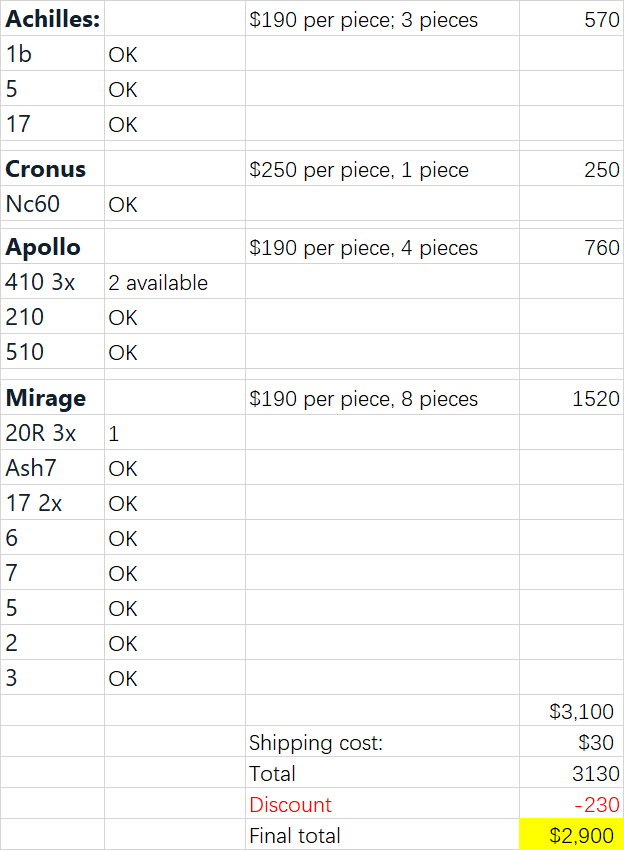Select the 3130 total value cell
The height and width of the screenshot is (850, 624).
click(571, 773)
